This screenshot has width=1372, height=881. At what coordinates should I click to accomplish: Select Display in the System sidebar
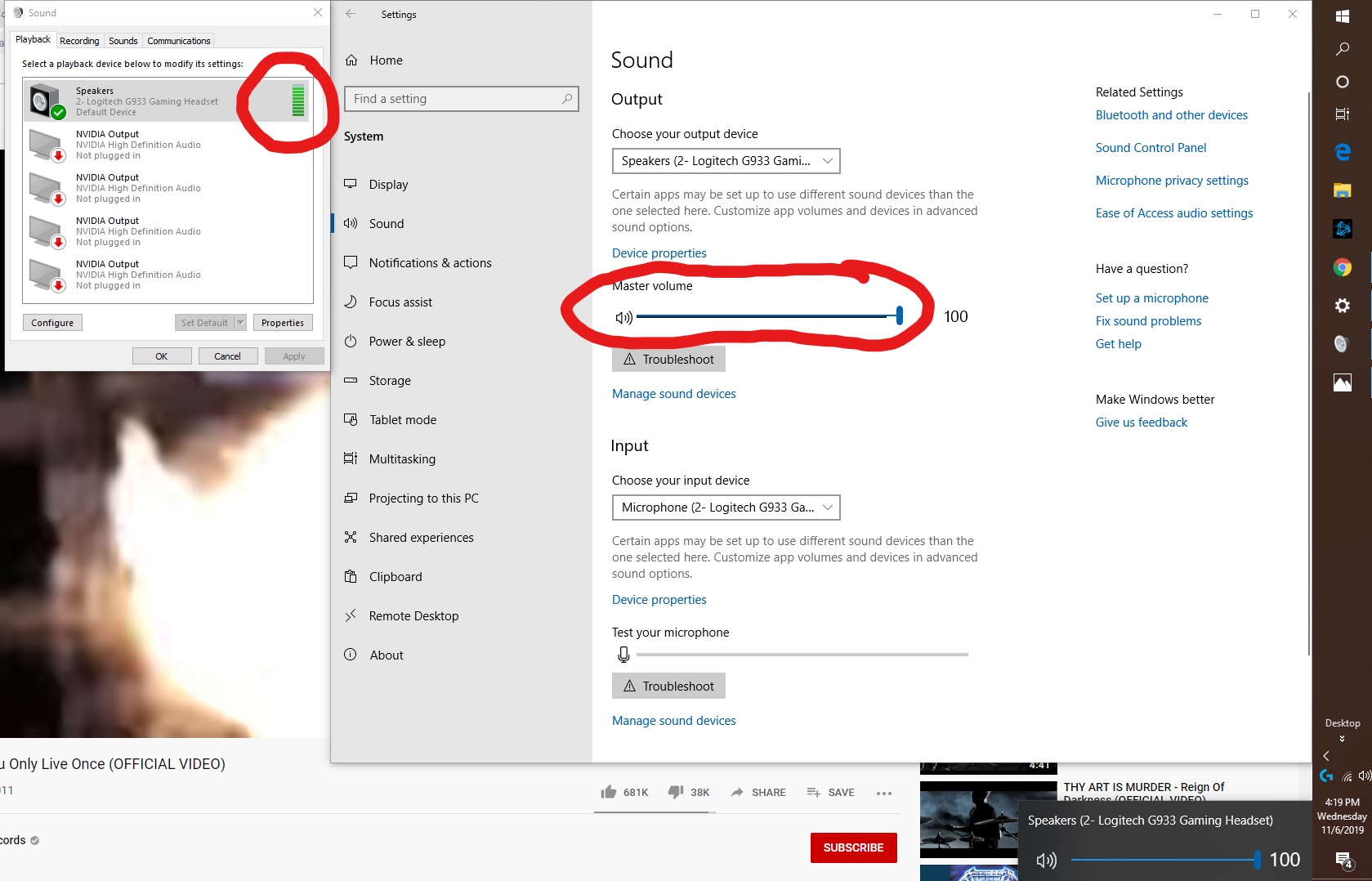388,185
